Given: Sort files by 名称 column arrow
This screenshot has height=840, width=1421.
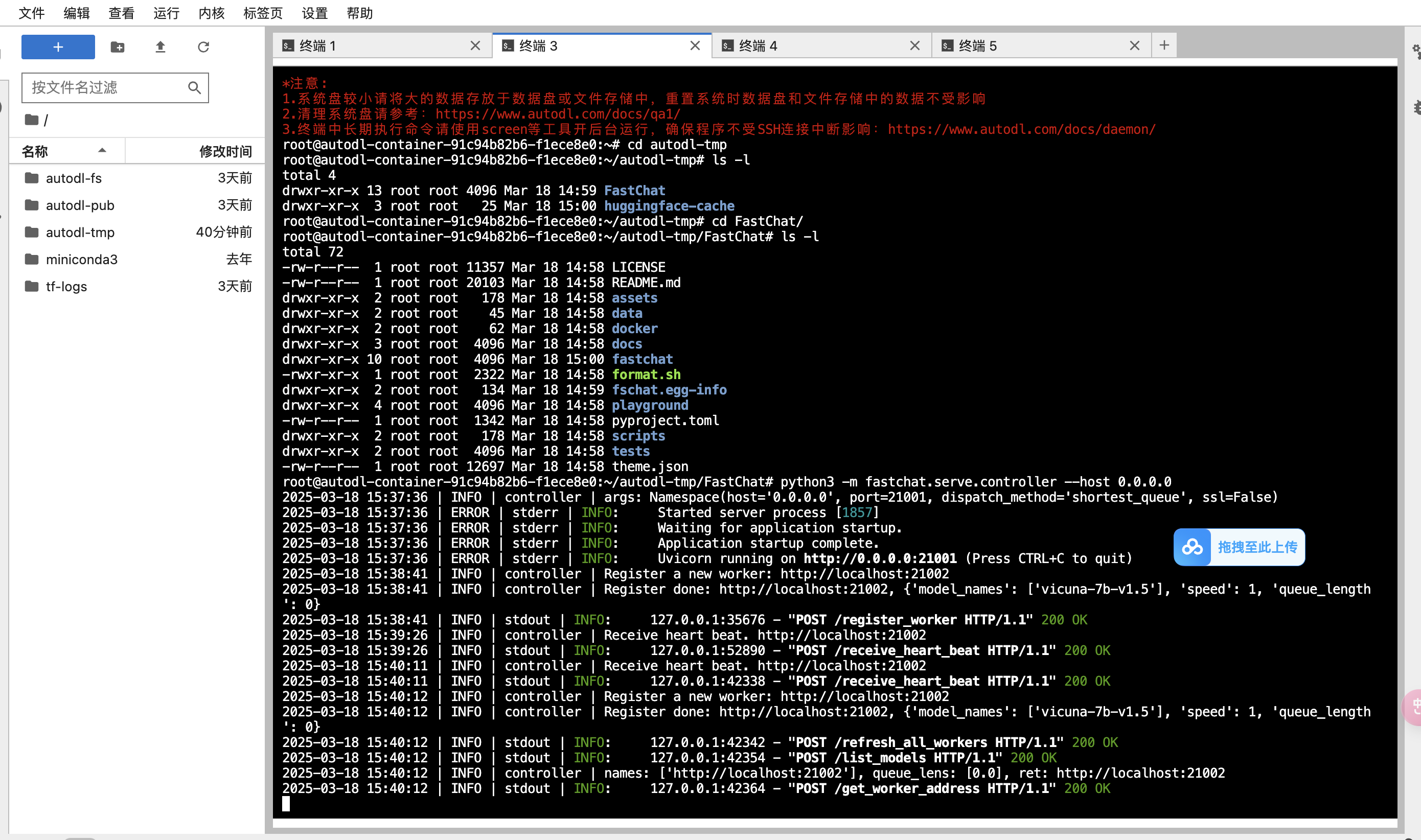Looking at the screenshot, I should coord(102,151).
